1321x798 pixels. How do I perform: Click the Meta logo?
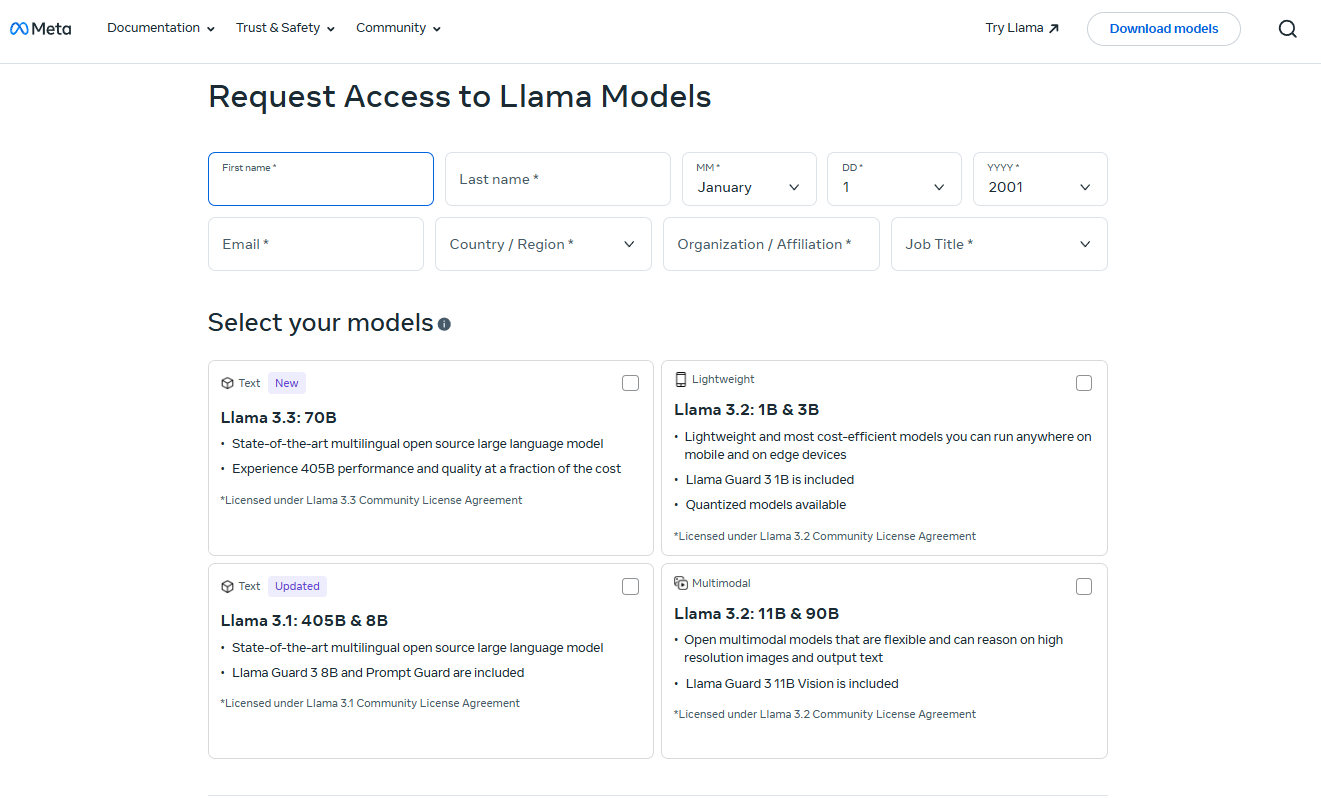point(41,29)
